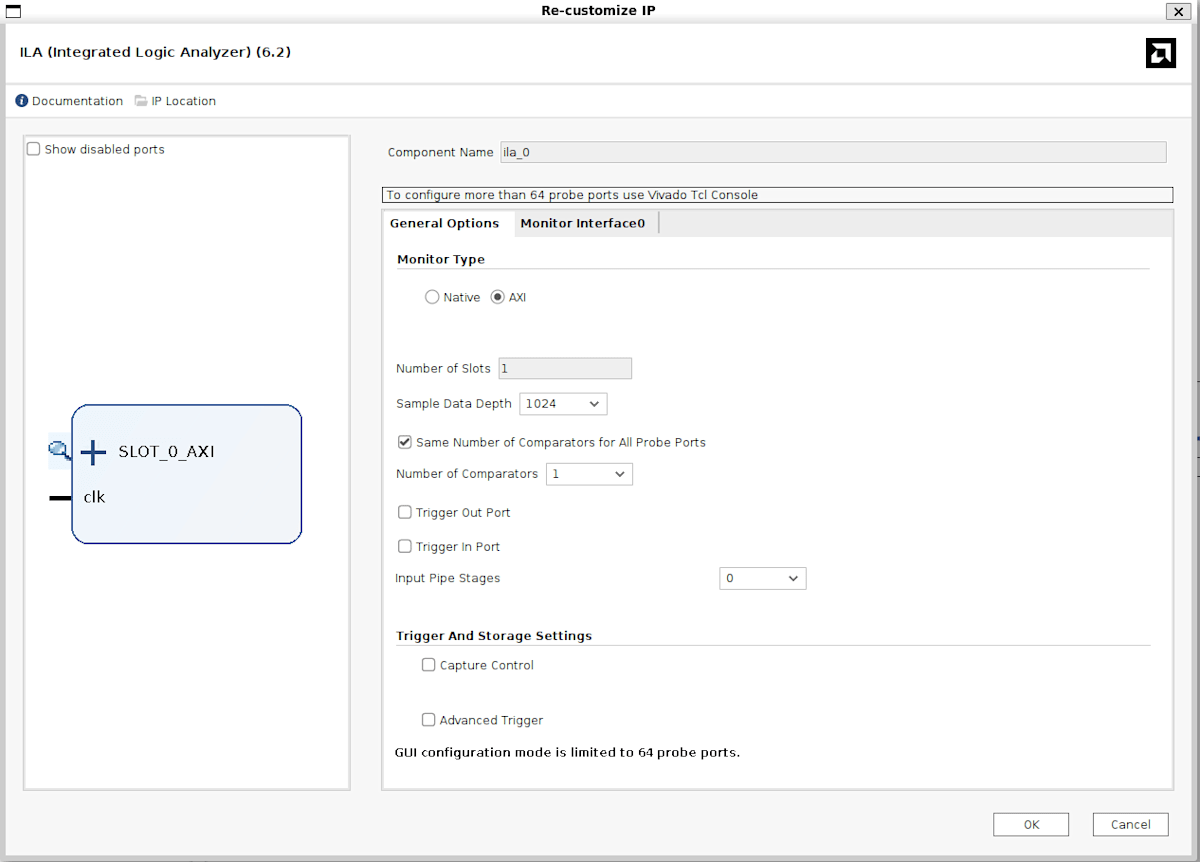The width and height of the screenshot is (1200, 862).
Task: Open the Sample Data Depth dropdown
Action: [563, 404]
